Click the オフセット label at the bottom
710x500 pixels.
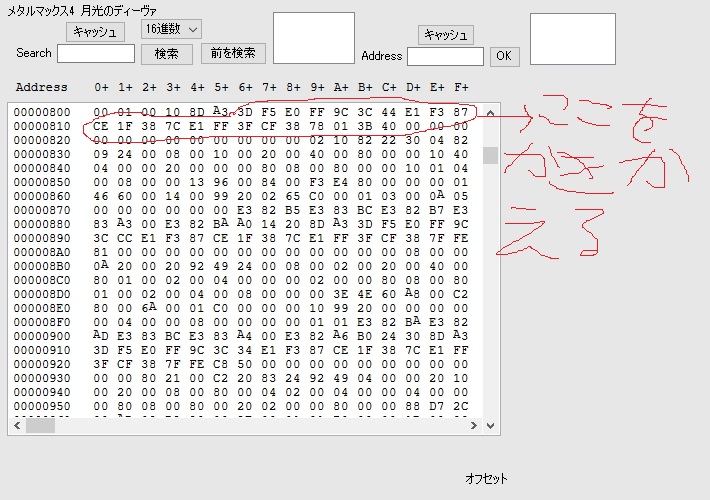[487, 479]
